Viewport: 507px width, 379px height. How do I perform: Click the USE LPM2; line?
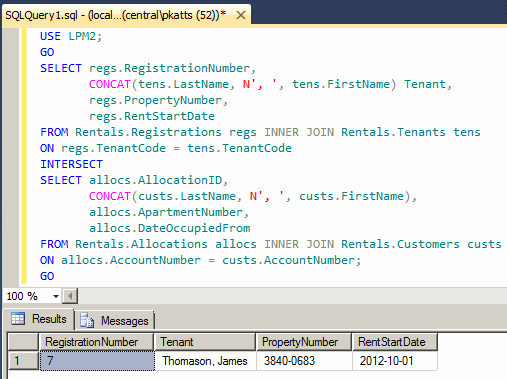click(x=71, y=36)
